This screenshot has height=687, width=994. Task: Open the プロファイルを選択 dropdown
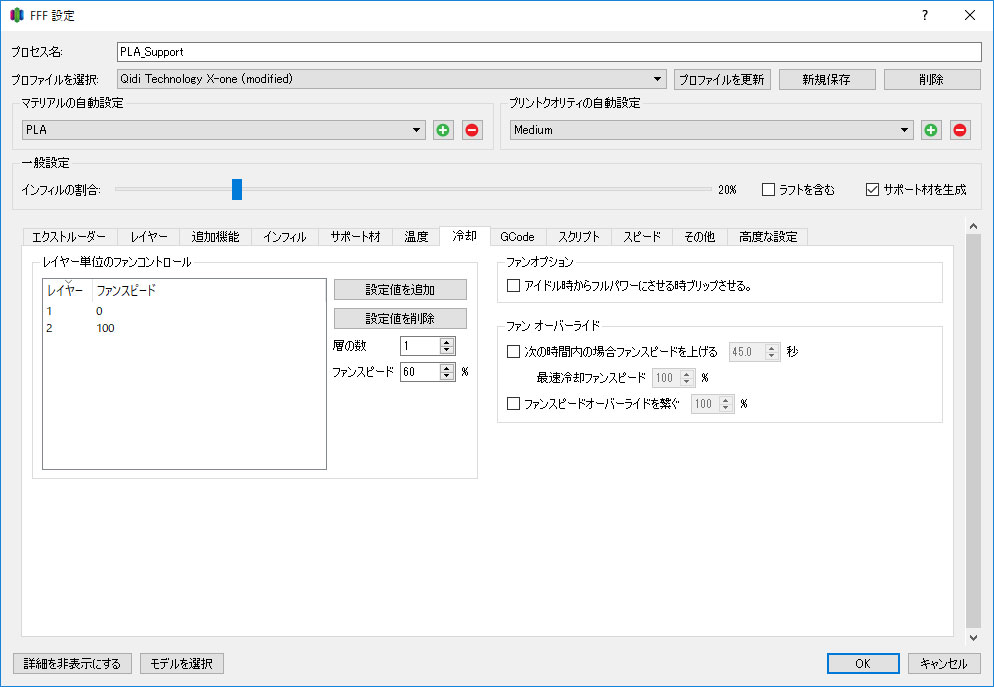pyautogui.click(x=391, y=79)
